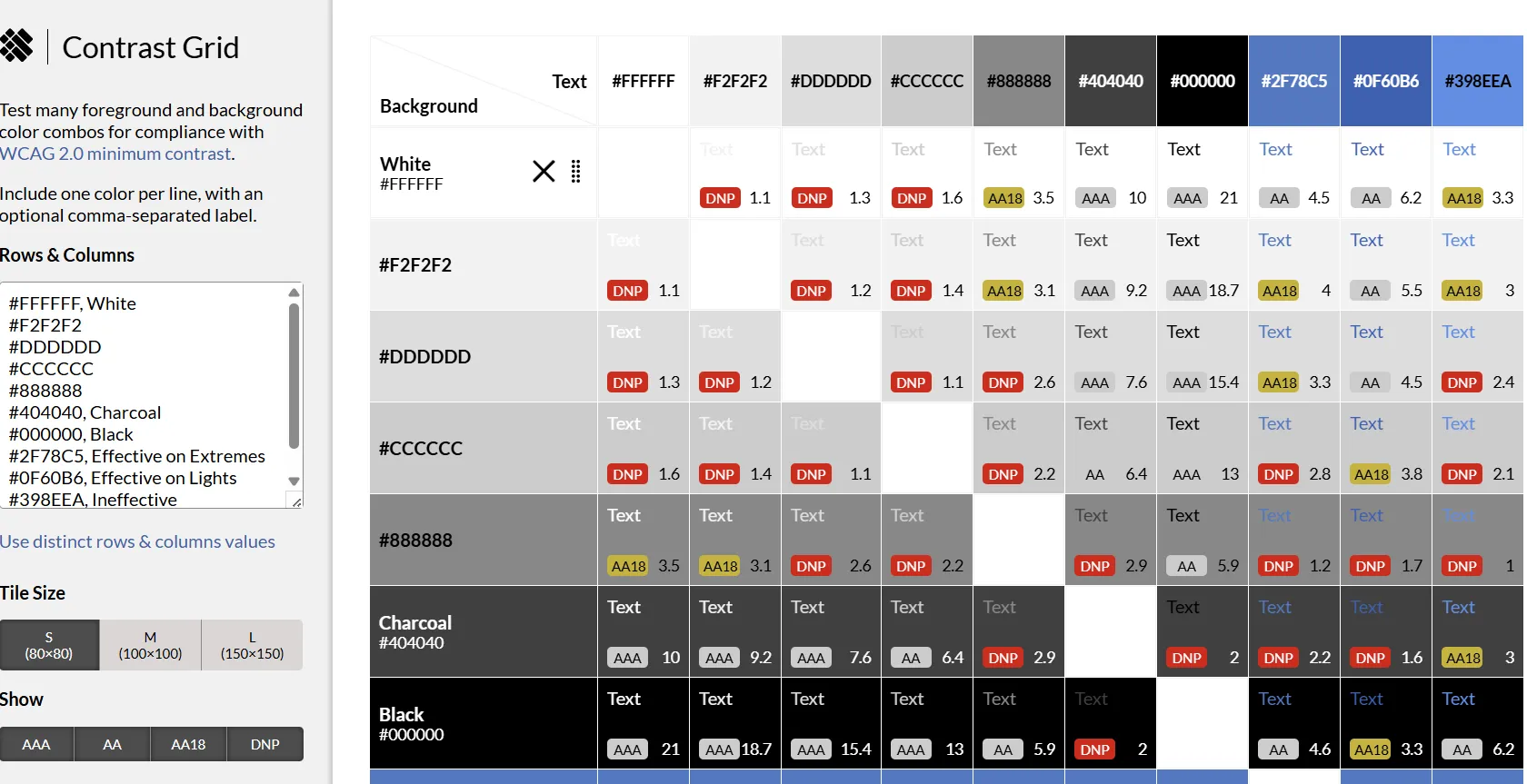Click inside the Rows & Columns textarea
The width and height of the screenshot is (1527, 784).
pyautogui.click(x=144, y=395)
